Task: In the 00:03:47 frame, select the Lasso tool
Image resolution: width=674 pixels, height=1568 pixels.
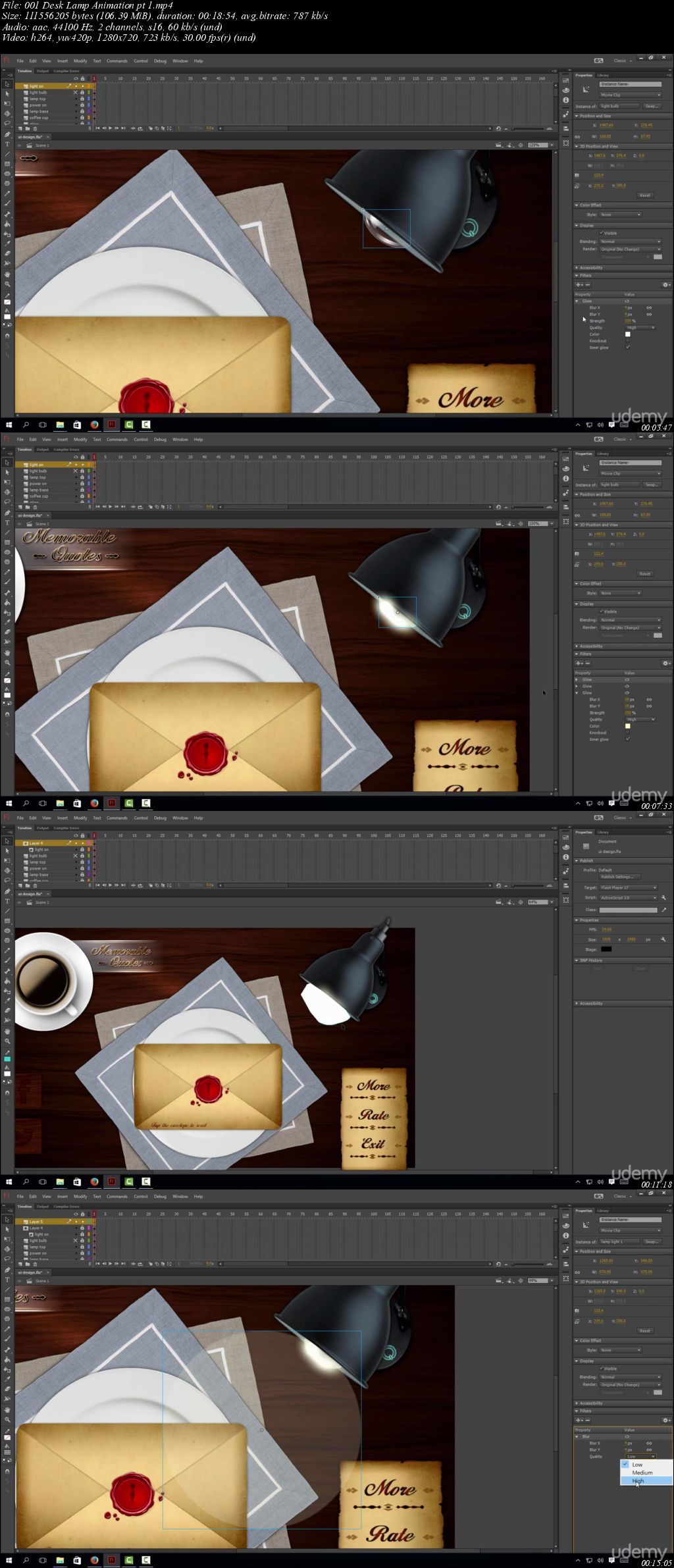Action: click(x=7, y=123)
